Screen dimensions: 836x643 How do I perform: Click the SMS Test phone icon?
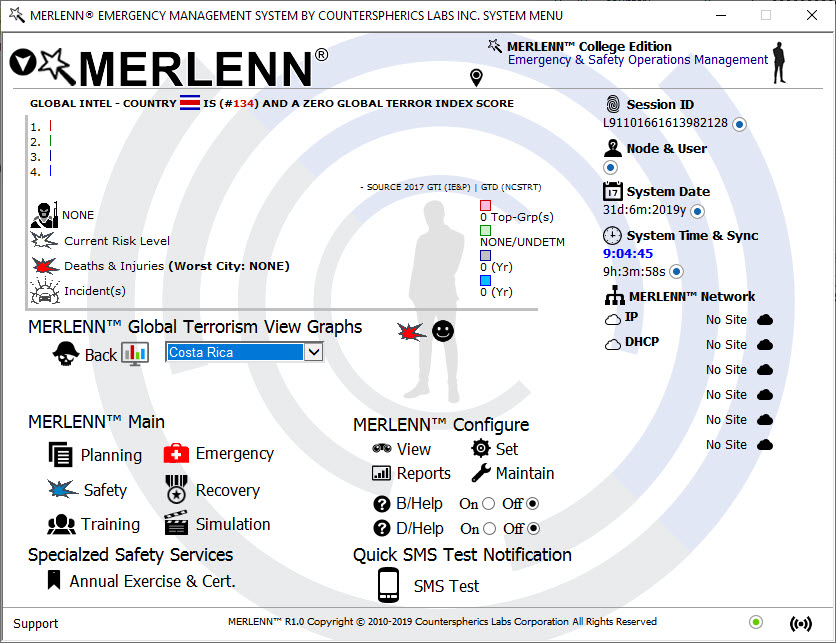[388, 585]
